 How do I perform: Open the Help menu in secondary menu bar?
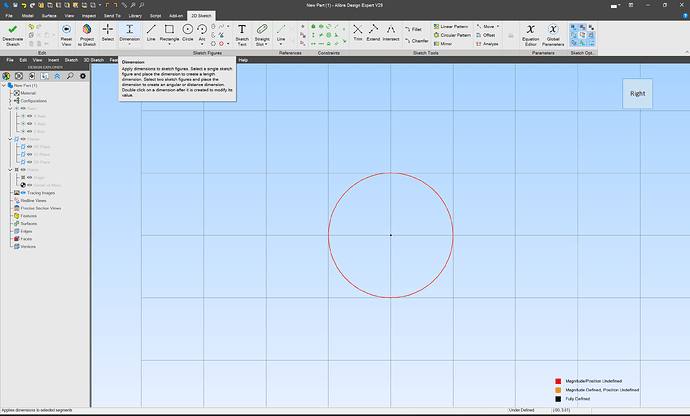[x=243, y=60]
